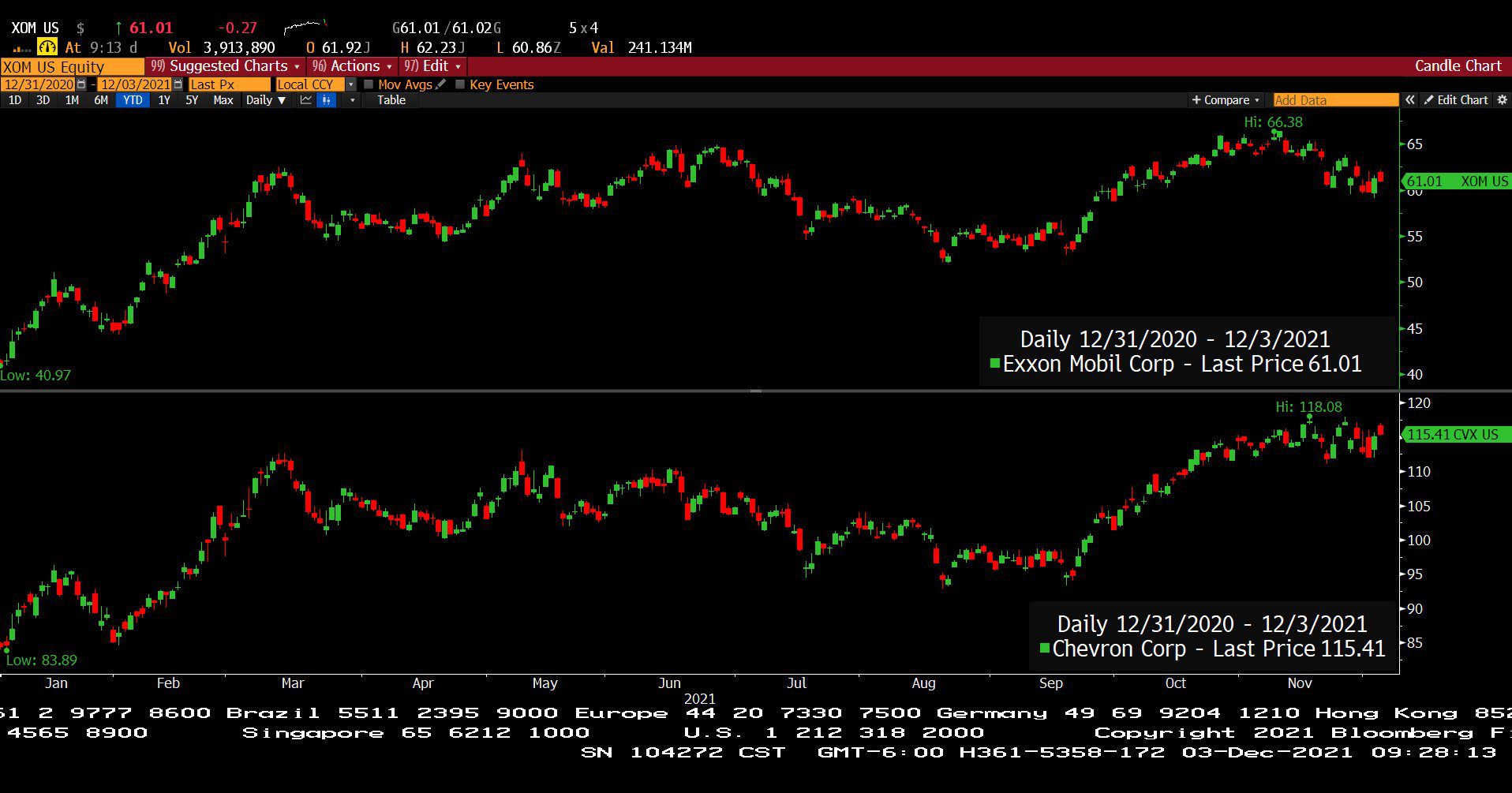Select the candle chart type icon
Viewport: 1512px width, 793px height.
326,100
